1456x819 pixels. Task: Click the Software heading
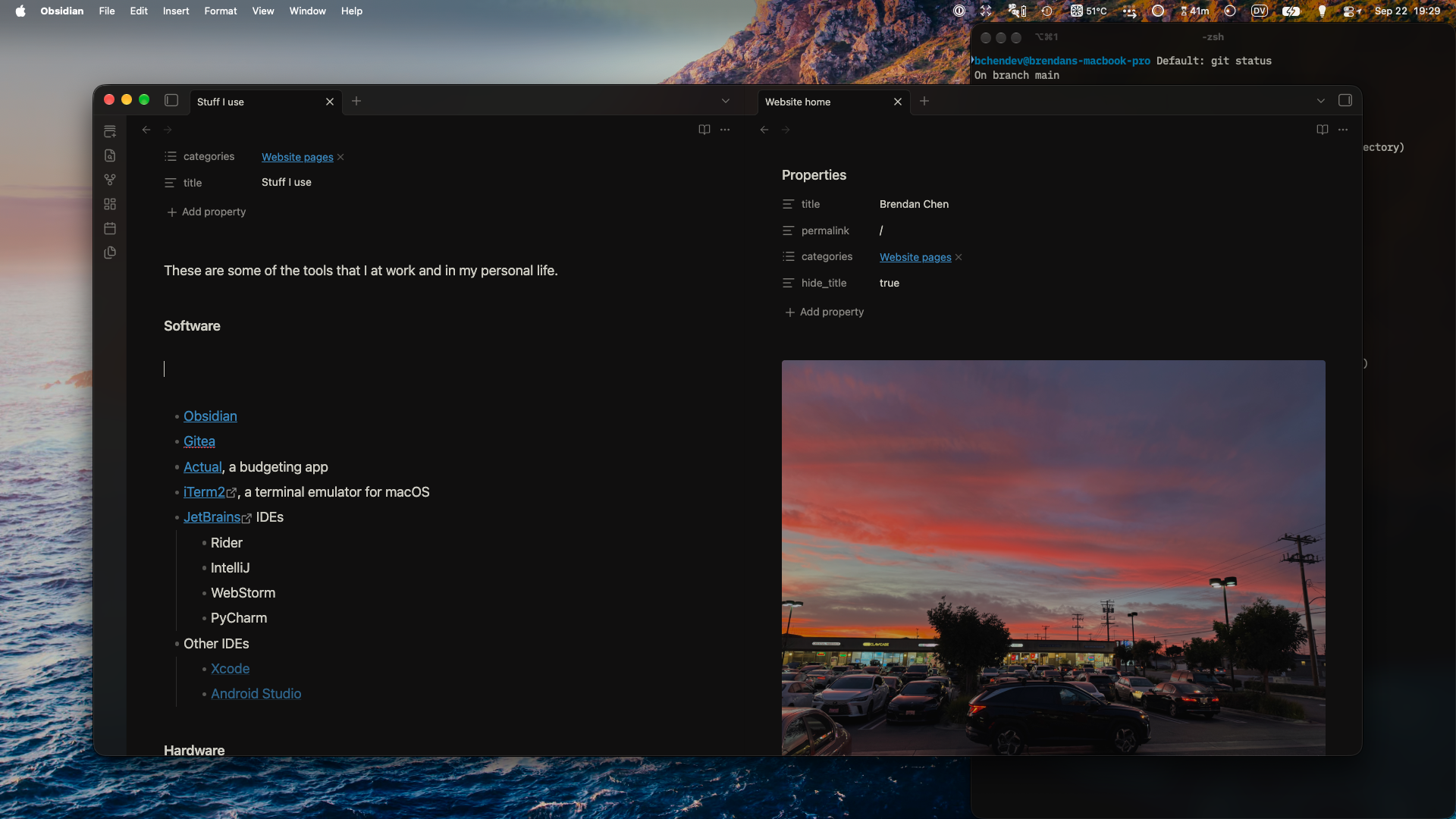[x=192, y=326]
